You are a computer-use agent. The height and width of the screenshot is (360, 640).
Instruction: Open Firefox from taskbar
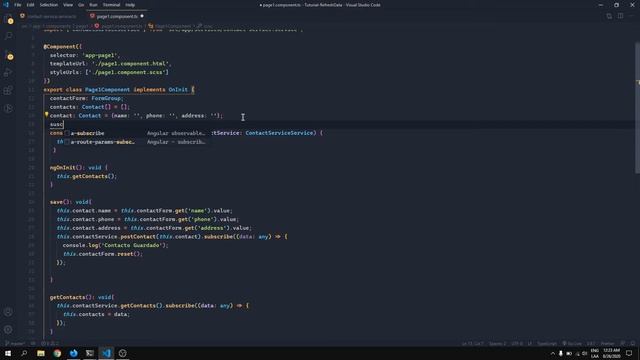coord(73,353)
